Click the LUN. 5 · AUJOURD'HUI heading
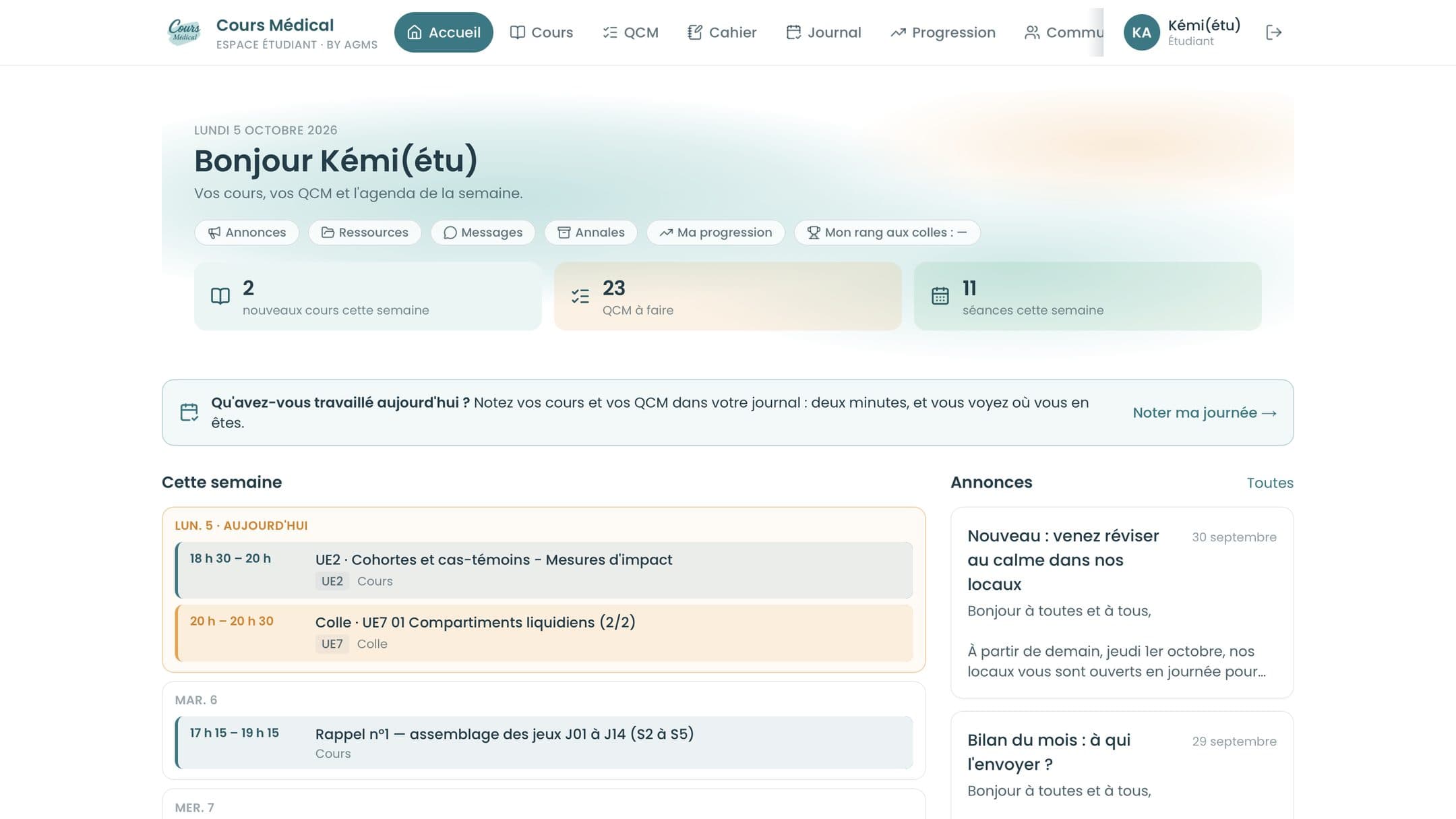This screenshot has height=819, width=1456. 241,526
